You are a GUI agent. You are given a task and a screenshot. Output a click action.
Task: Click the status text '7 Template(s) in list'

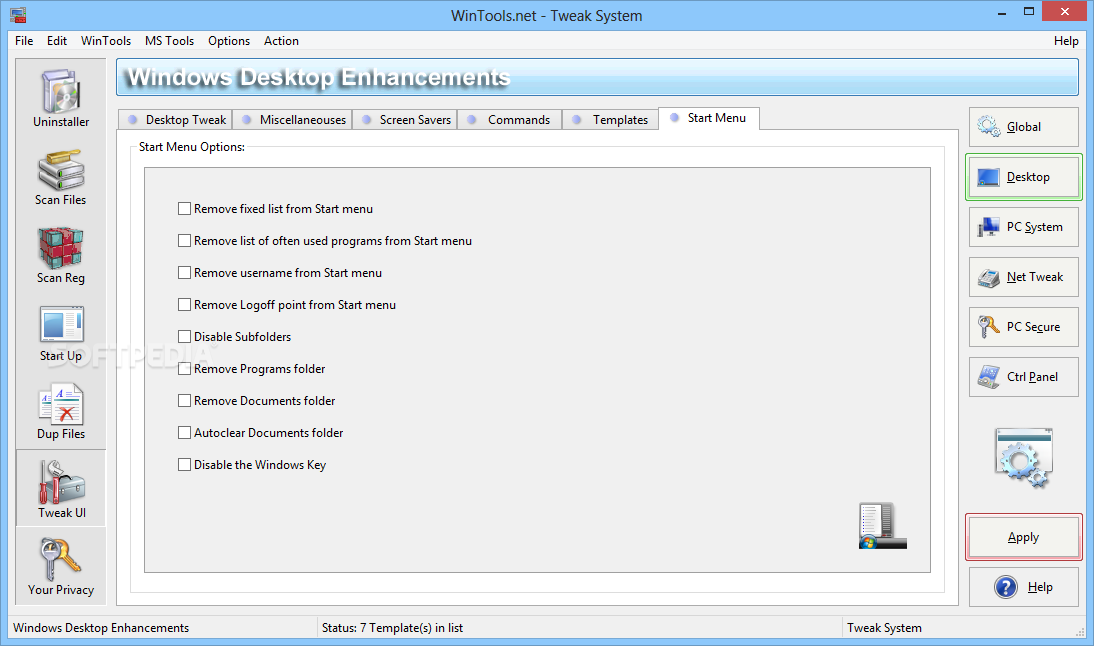[x=411, y=628]
